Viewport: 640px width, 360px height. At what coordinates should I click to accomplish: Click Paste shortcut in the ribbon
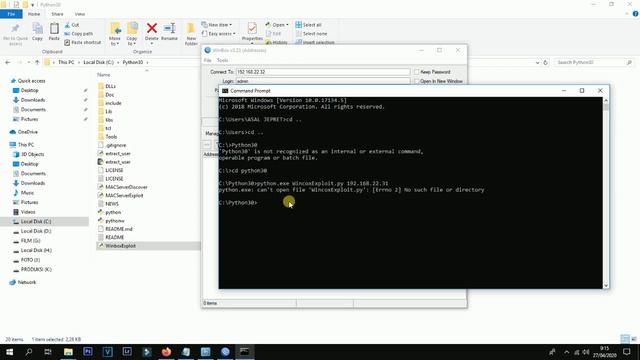(82, 42)
